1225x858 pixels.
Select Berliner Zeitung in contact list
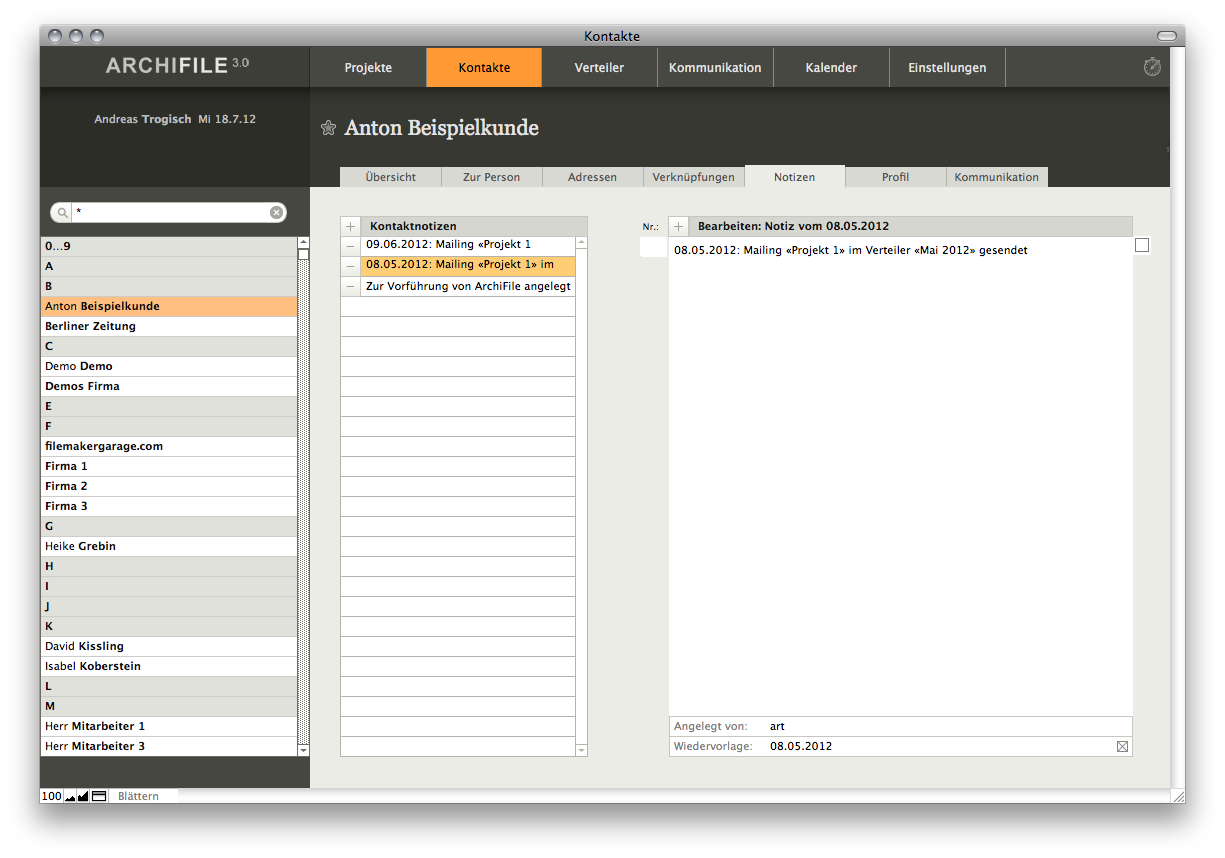click(x=90, y=326)
